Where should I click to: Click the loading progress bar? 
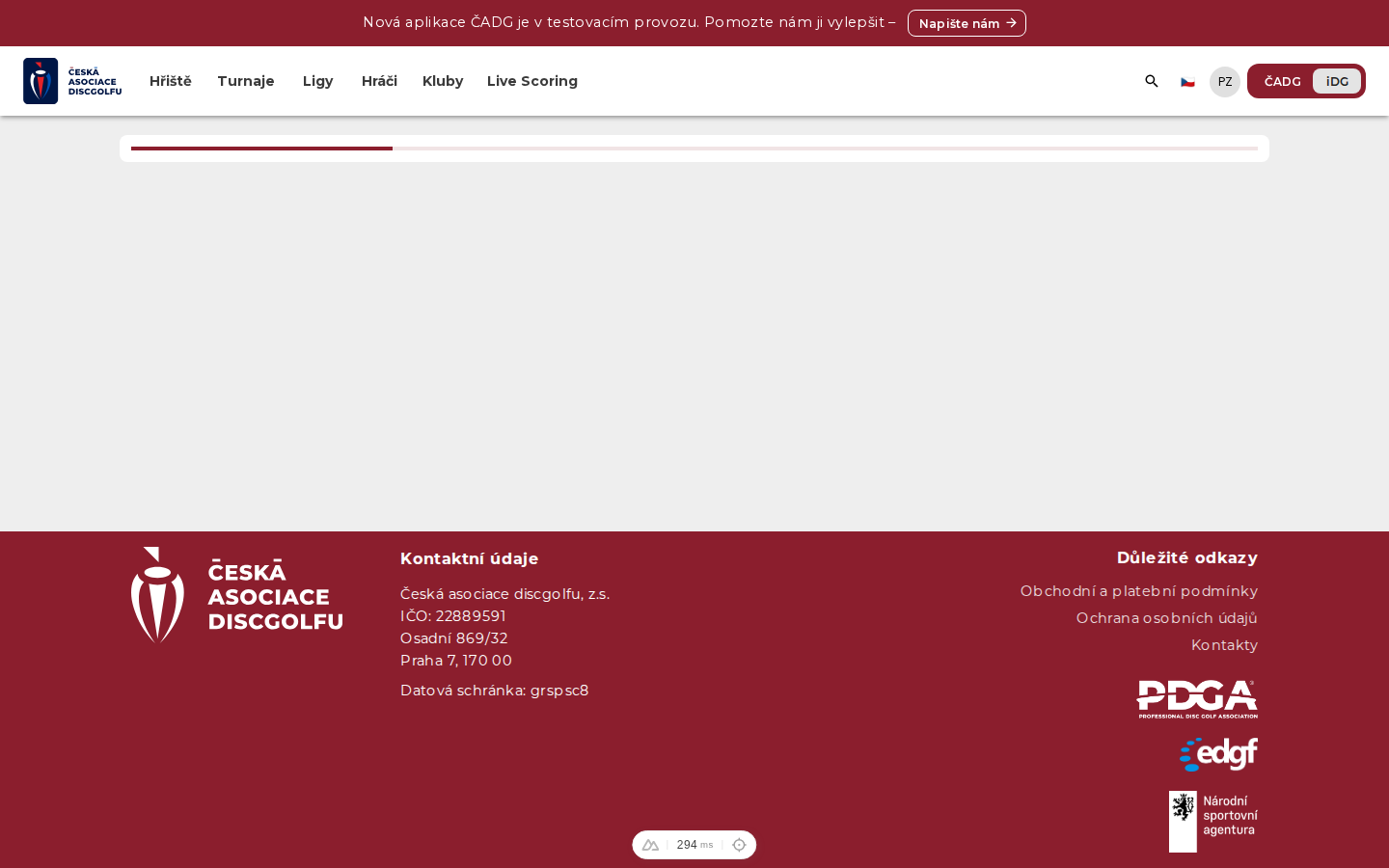tap(694, 149)
